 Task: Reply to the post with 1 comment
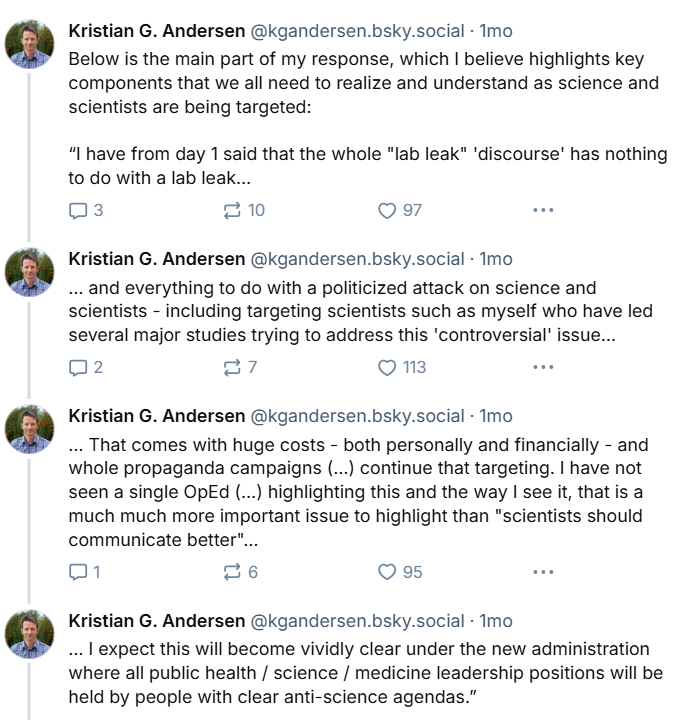pos(84,572)
